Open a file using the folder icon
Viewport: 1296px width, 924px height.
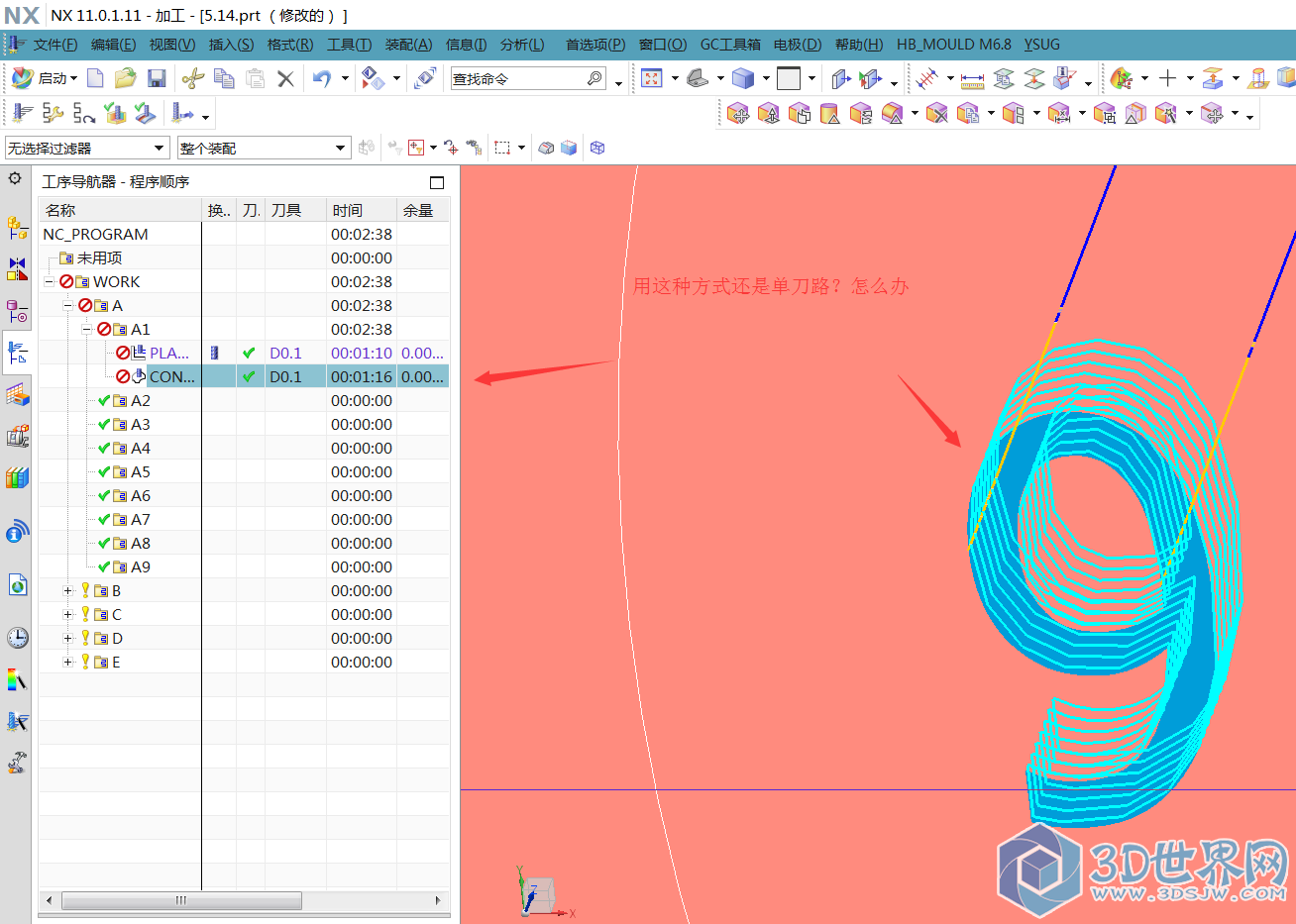tap(125, 78)
